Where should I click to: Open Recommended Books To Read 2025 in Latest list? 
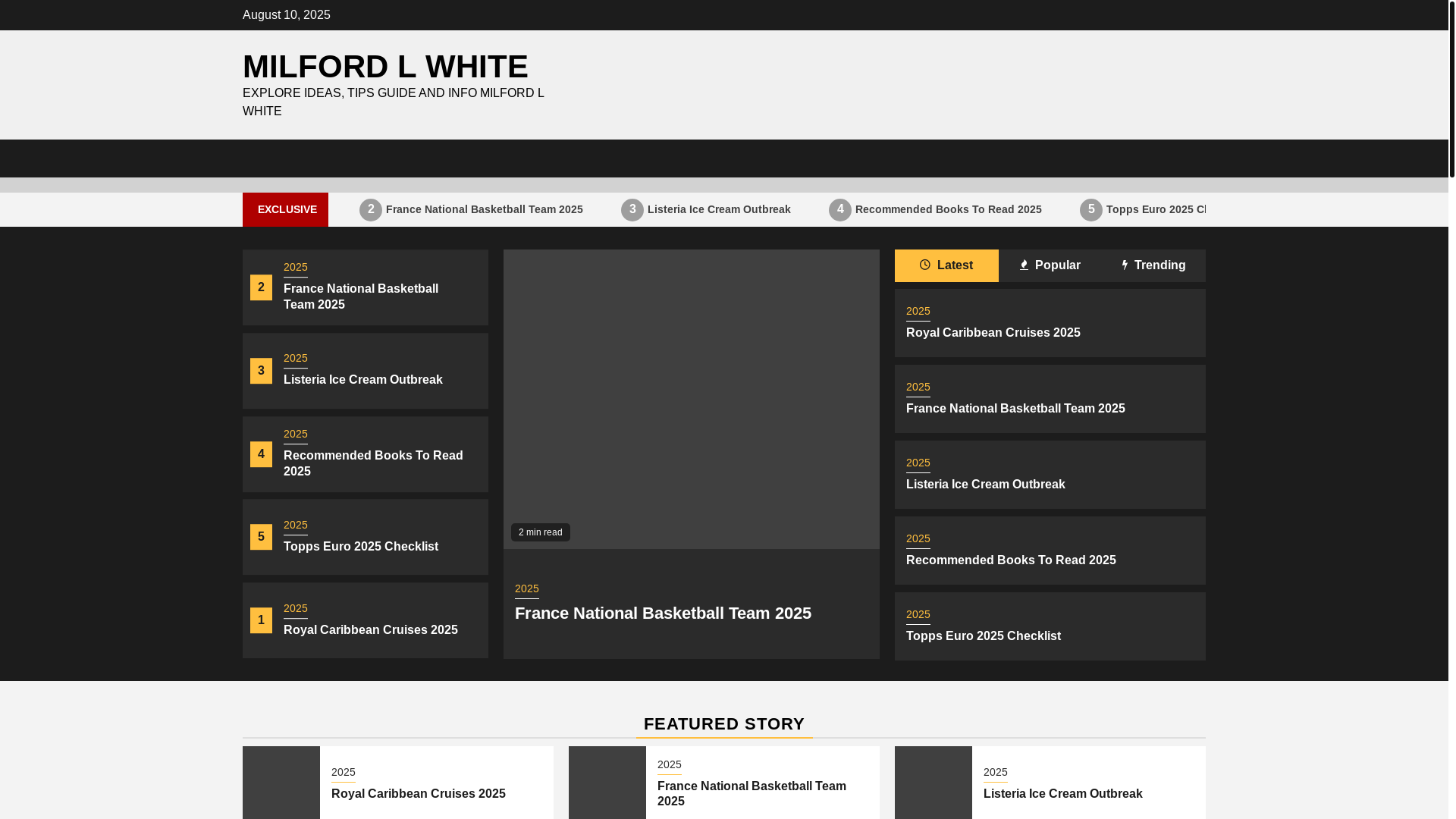tap(1011, 560)
